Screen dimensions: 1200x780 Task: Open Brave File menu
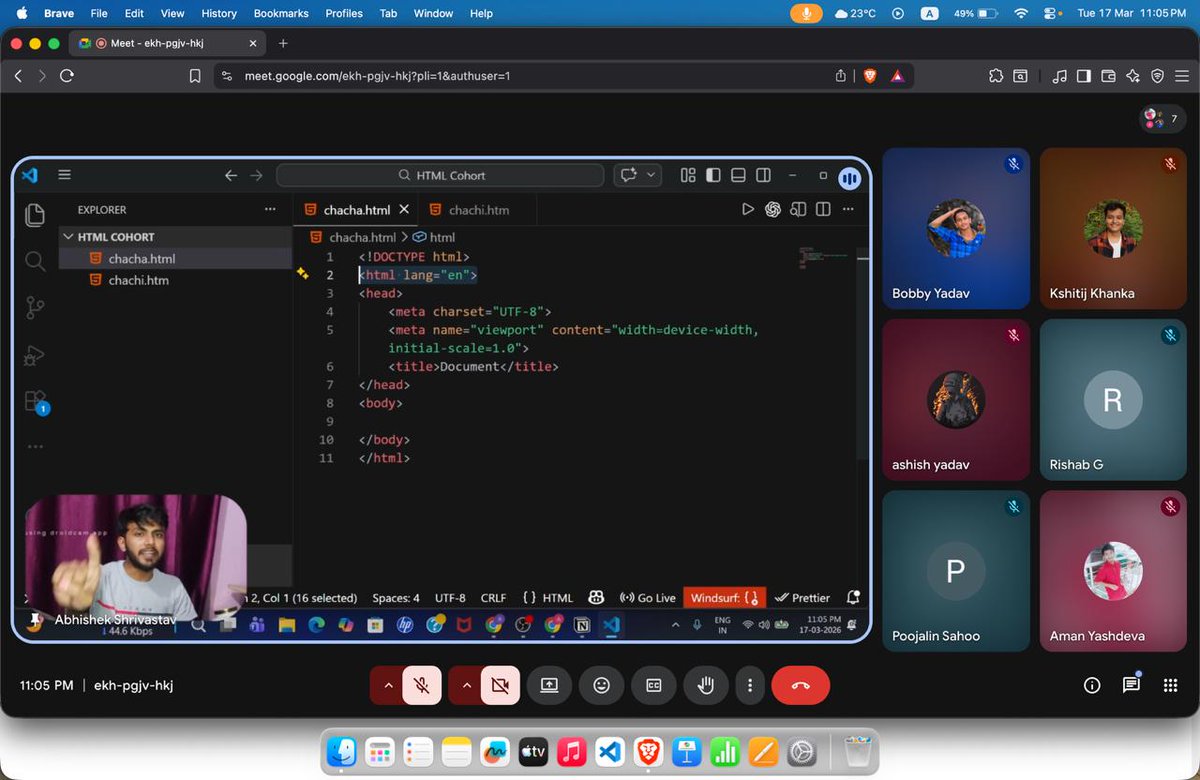(99, 14)
